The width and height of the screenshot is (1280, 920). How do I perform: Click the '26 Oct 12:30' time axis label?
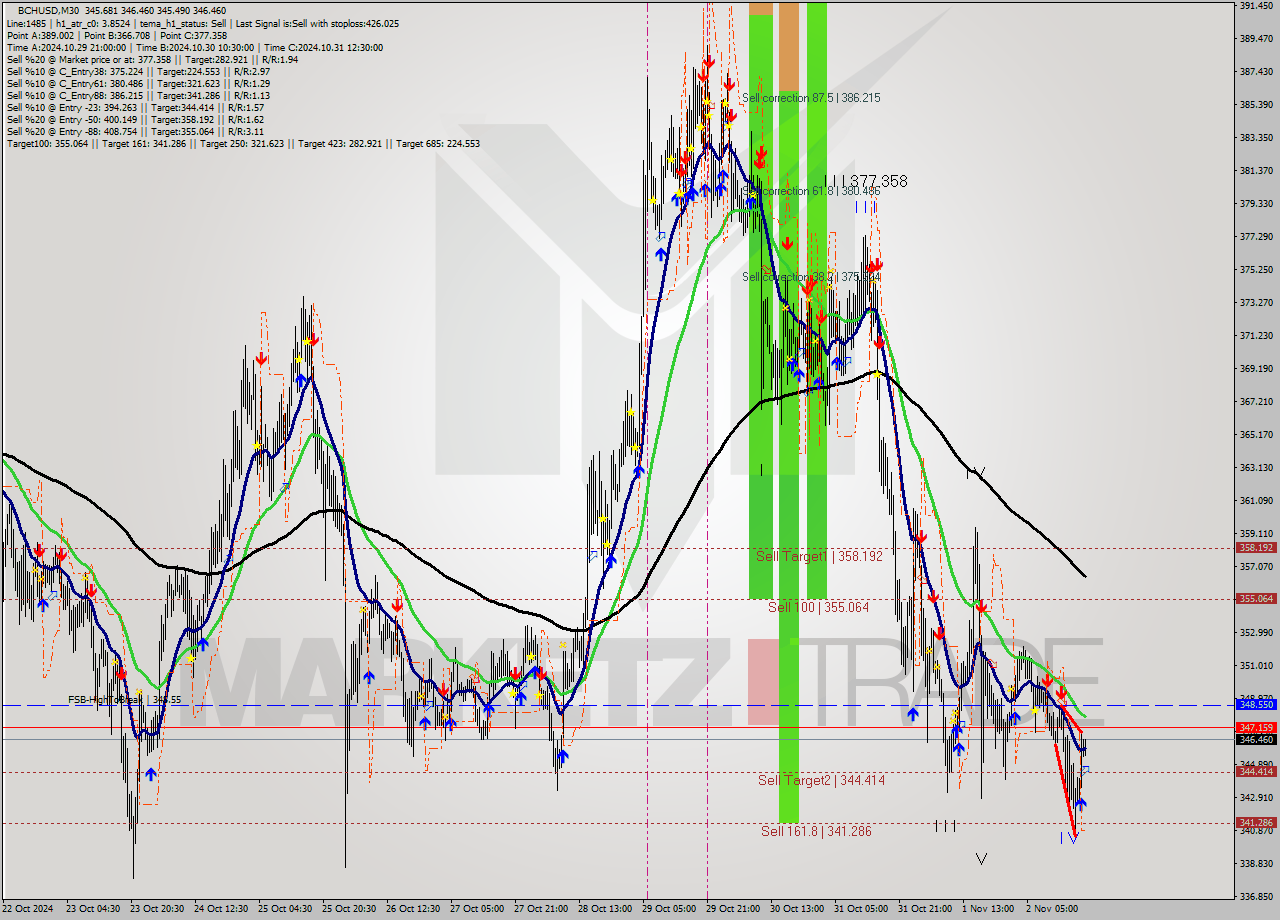click(412, 909)
